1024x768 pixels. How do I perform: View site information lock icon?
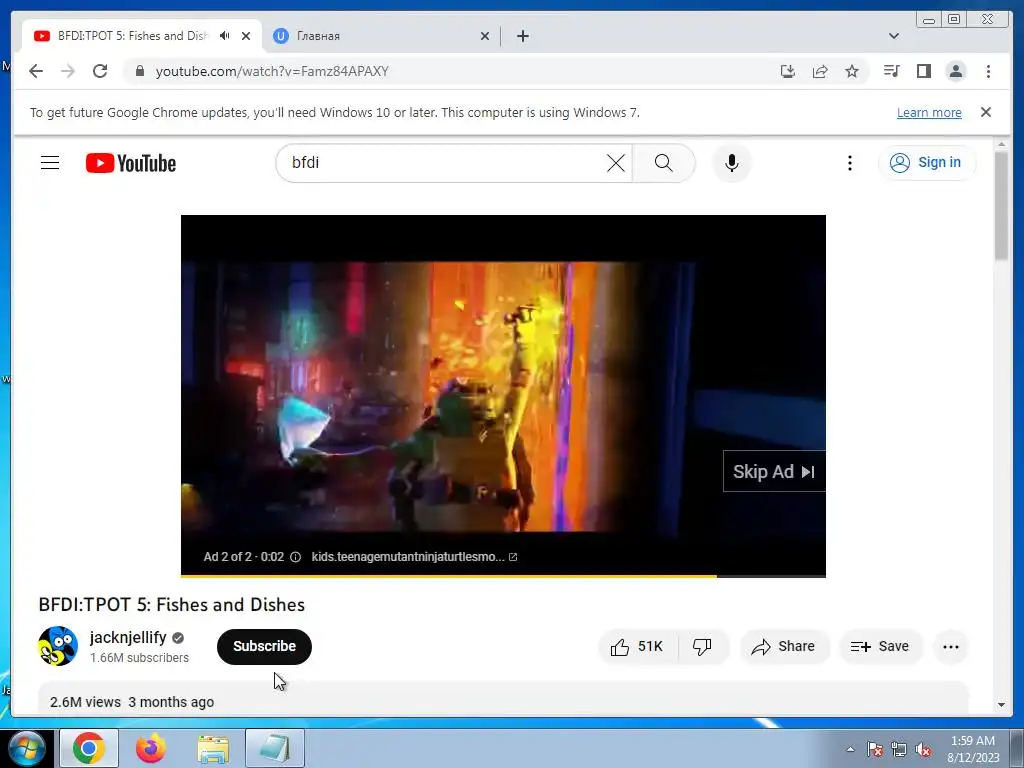click(140, 71)
